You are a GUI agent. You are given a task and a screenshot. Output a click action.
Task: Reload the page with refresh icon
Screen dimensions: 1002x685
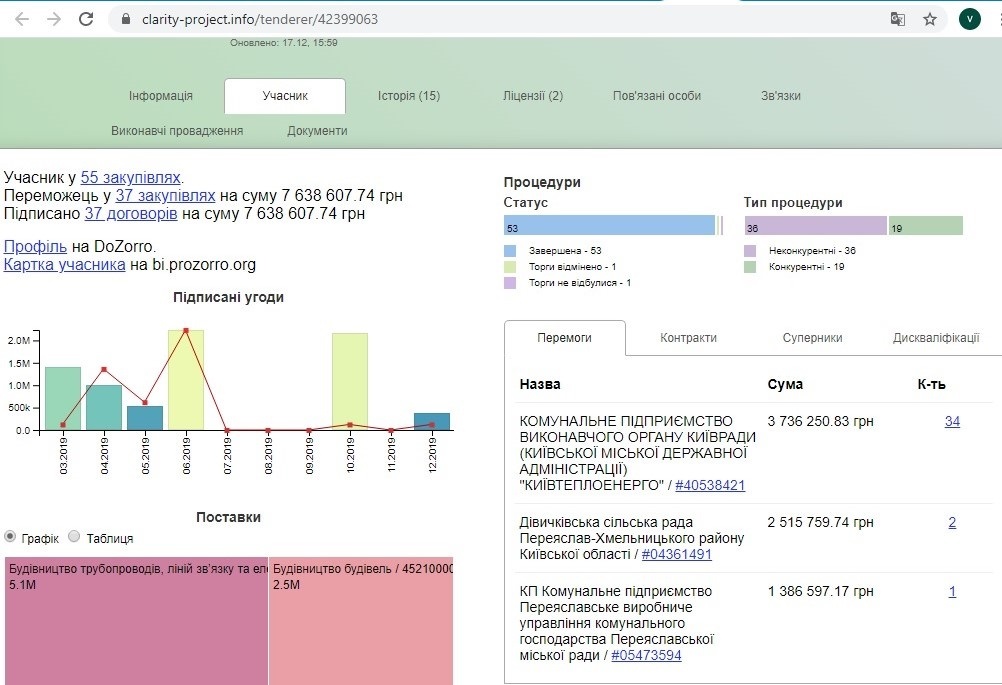[x=86, y=19]
